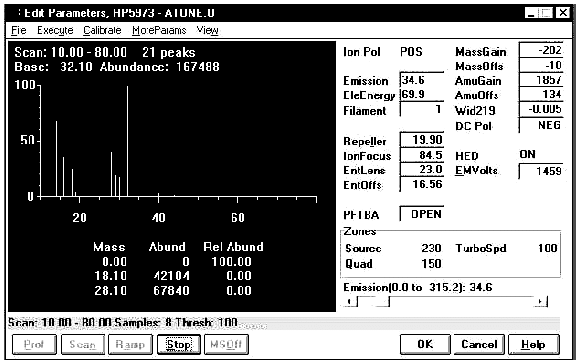Click the disabled Prof button
This screenshot has width=578, height=364.
(x=34, y=344)
